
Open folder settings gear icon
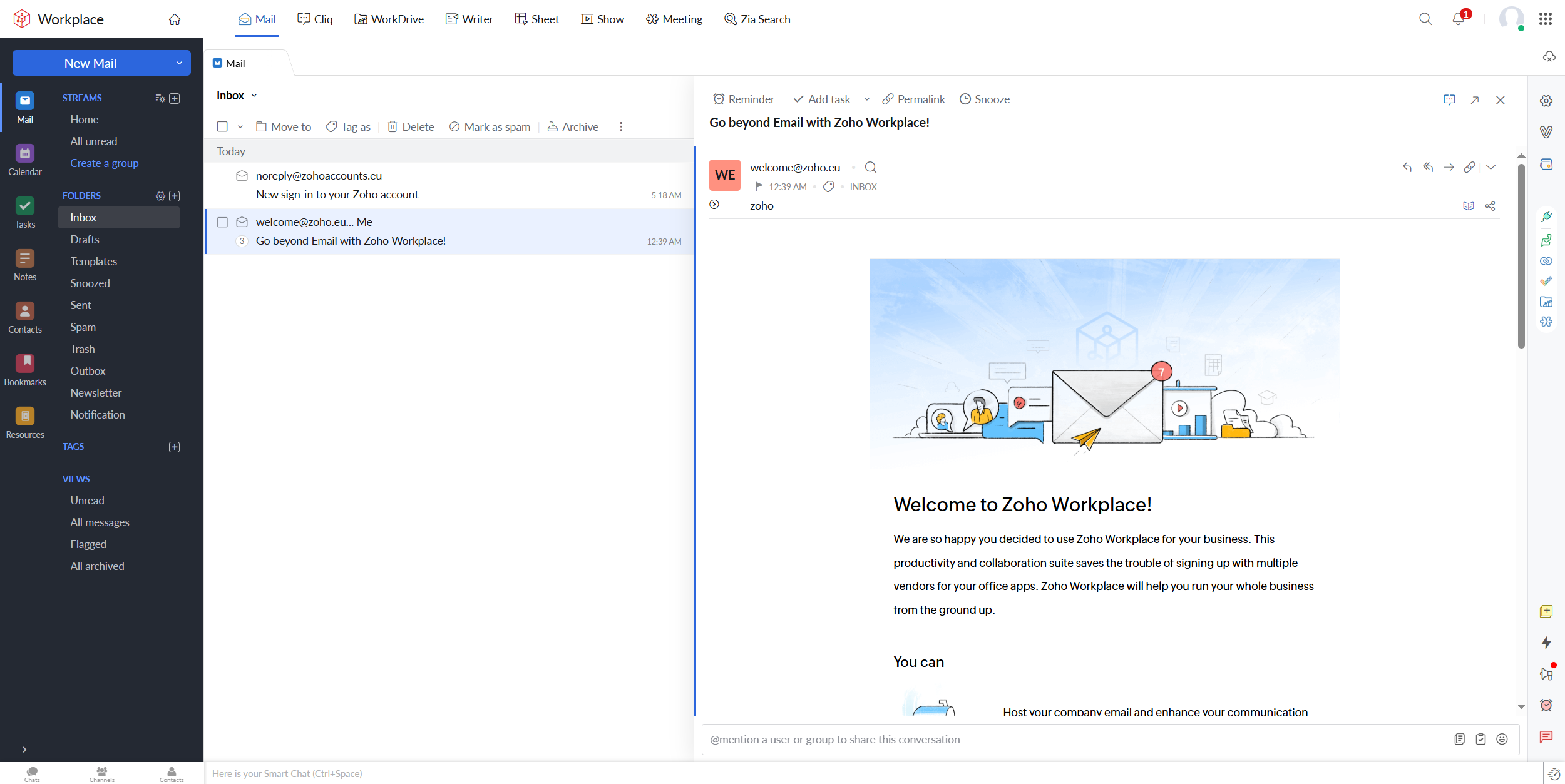tap(160, 196)
